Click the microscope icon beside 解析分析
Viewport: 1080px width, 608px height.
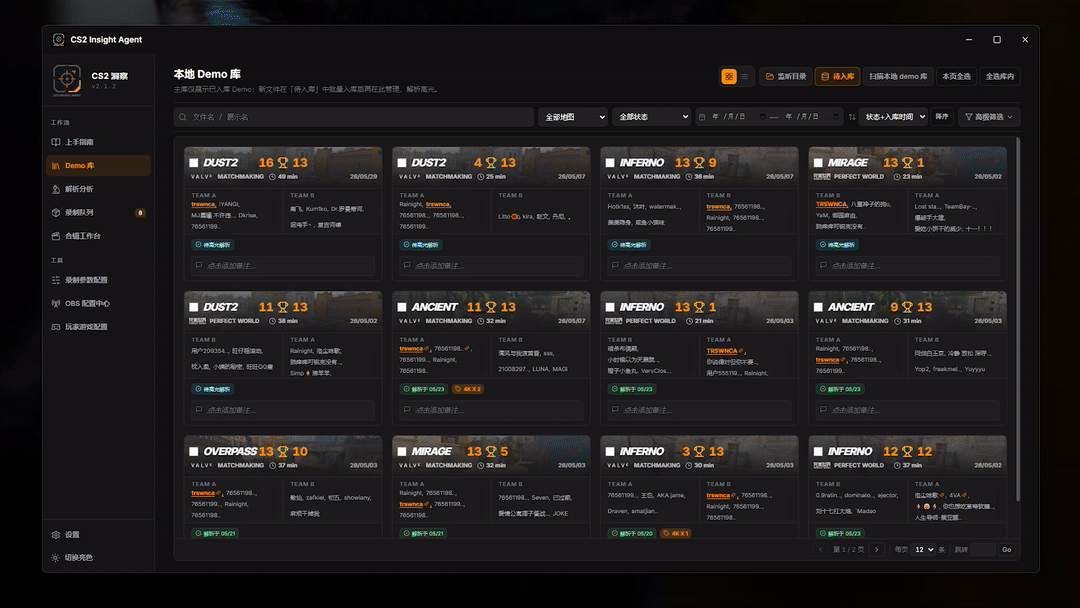click(x=56, y=189)
